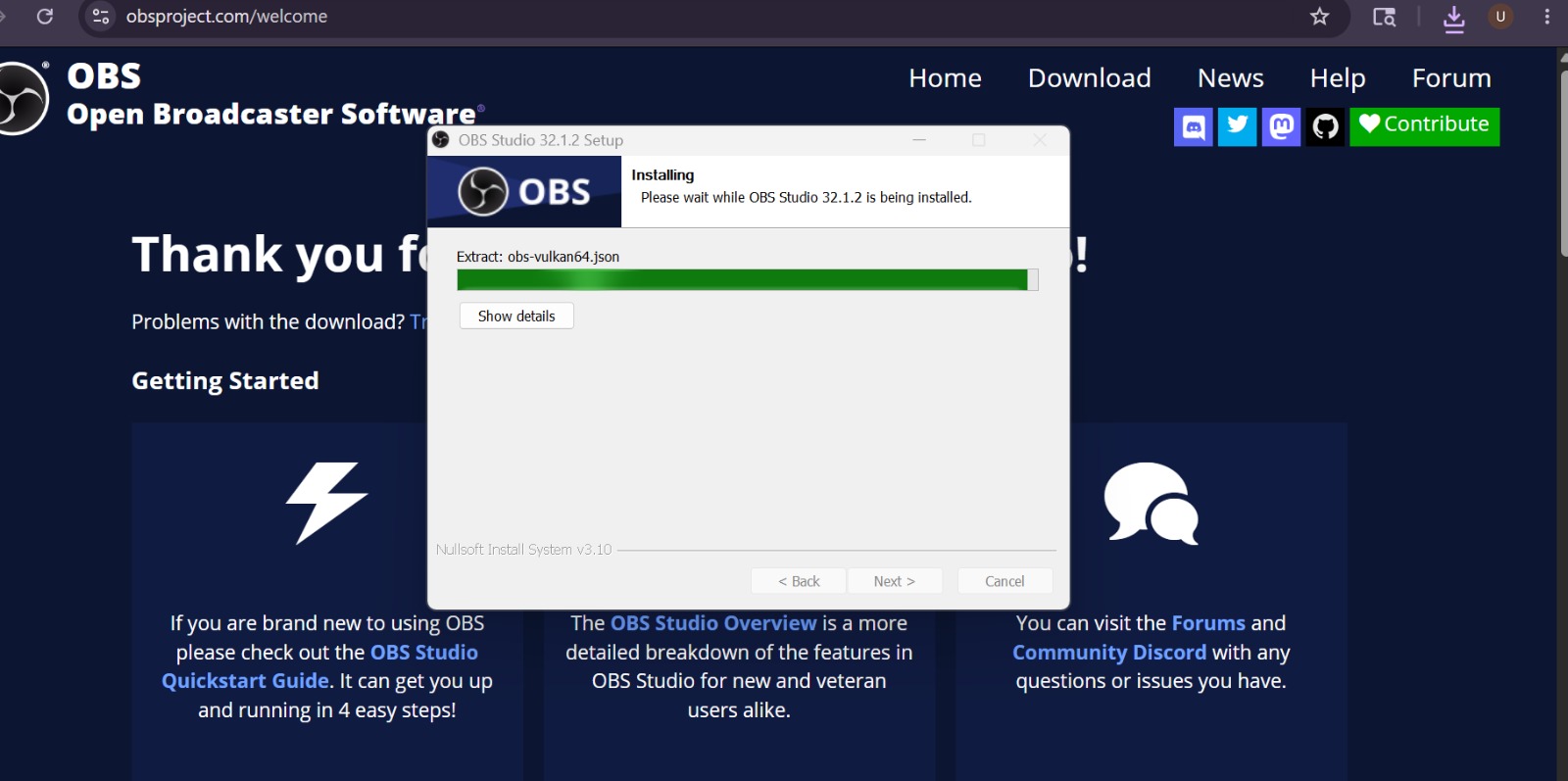Visit the Community Discord link
Image resolution: width=1568 pixels, height=781 pixels.
(1109, 653)
